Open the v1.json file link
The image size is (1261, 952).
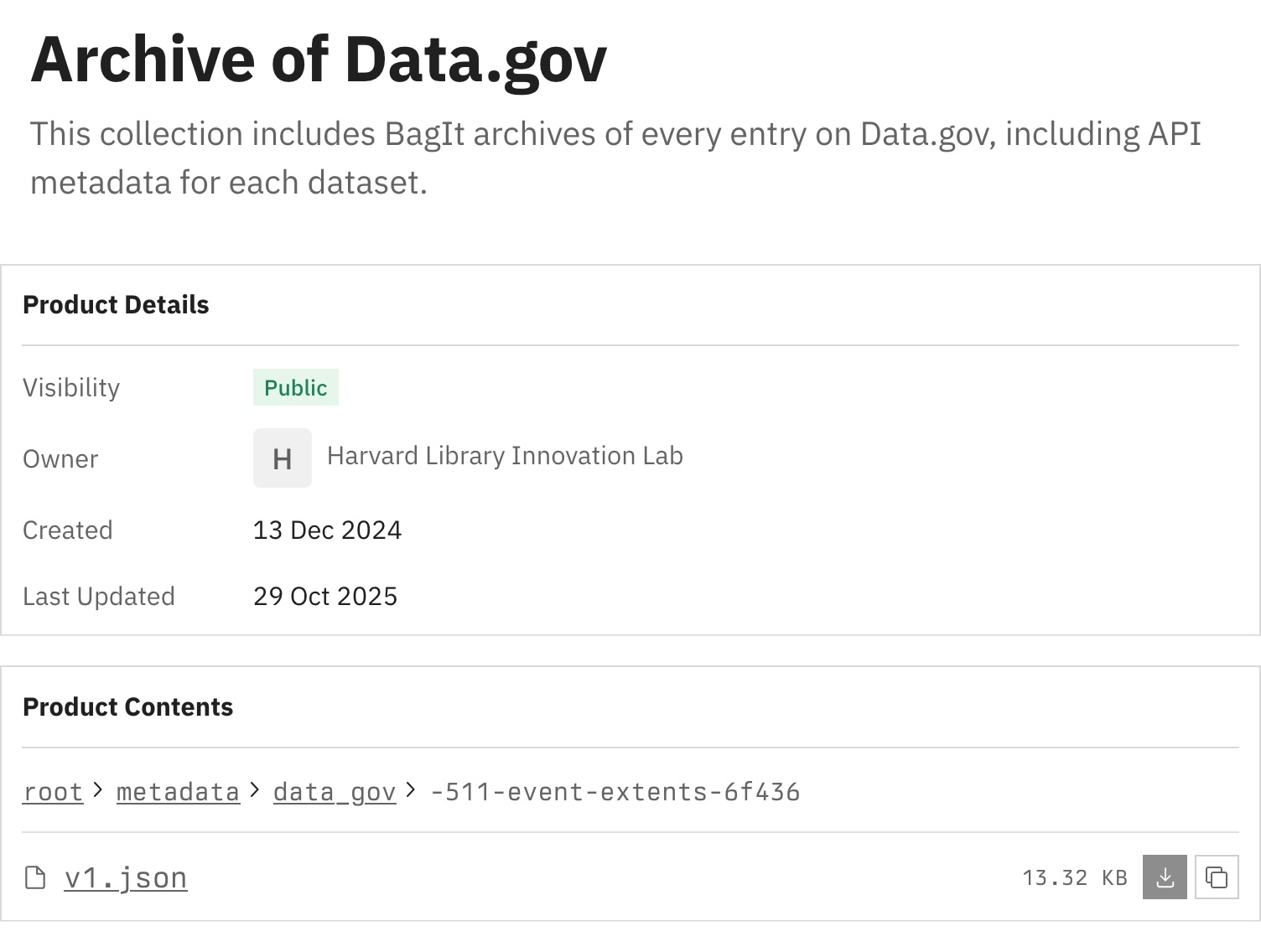(x=126, y=877)
